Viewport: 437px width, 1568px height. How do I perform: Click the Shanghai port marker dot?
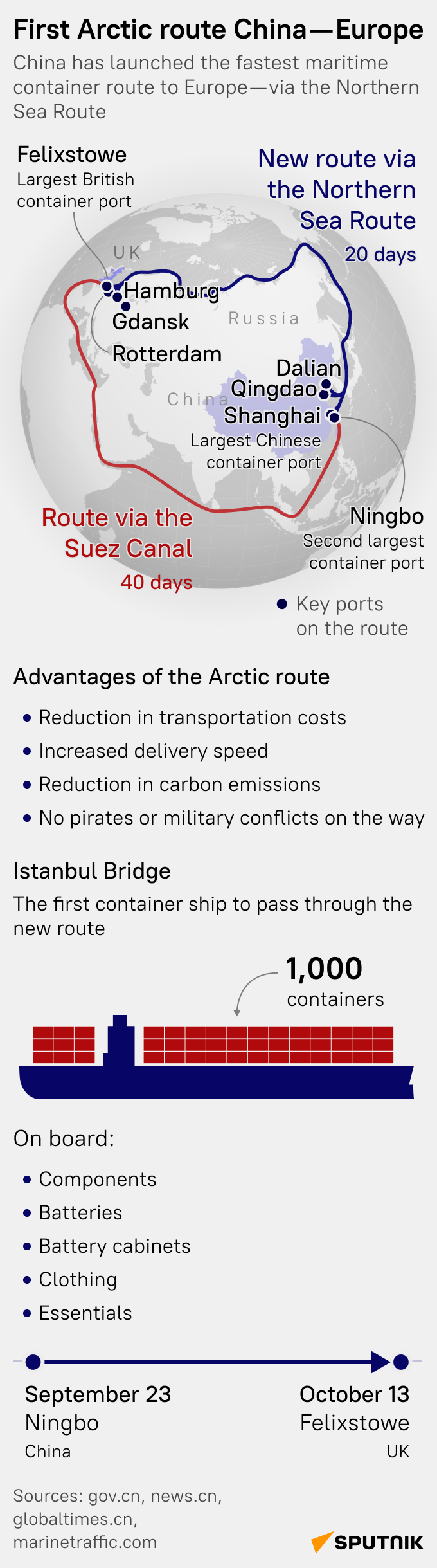click(334, 417)
